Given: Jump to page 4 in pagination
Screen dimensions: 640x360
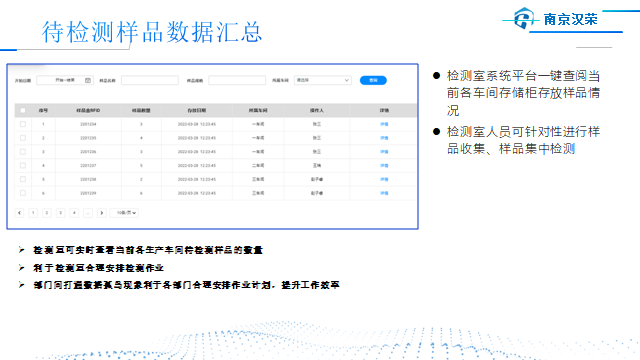Looking at the screenshot, I should (x=74, y=213).
